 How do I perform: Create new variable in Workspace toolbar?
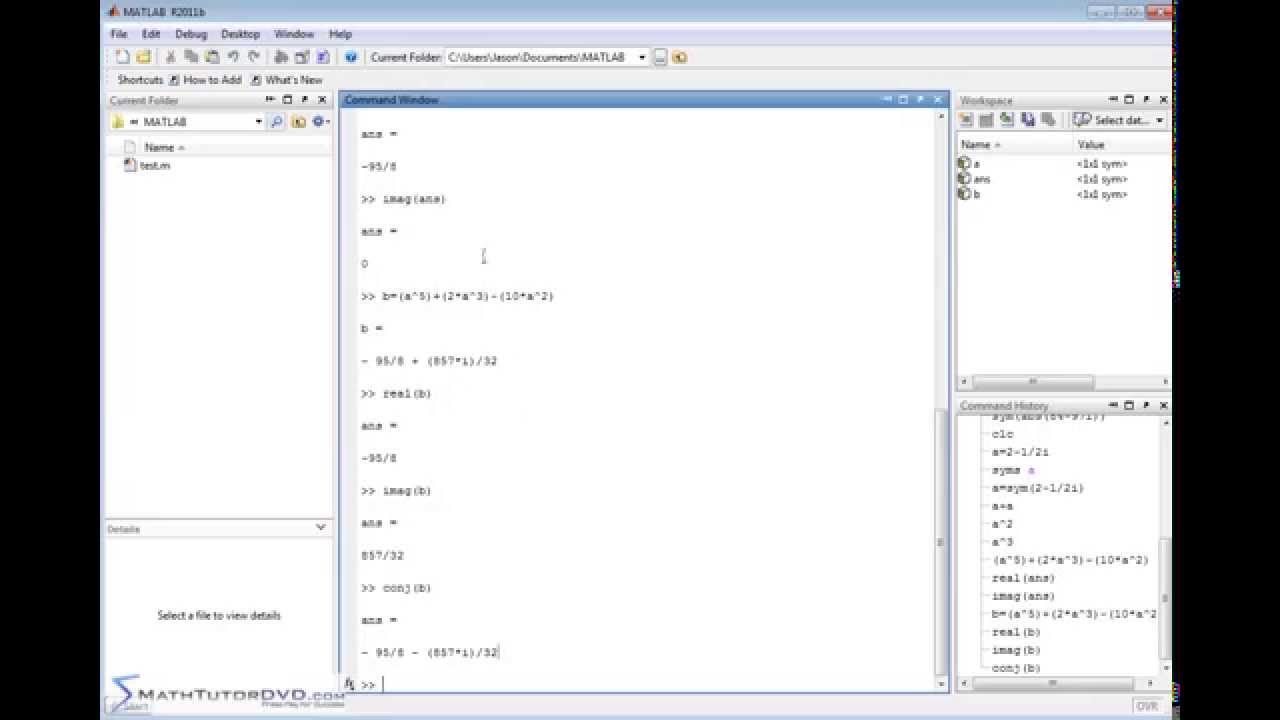tap(966, 120)
